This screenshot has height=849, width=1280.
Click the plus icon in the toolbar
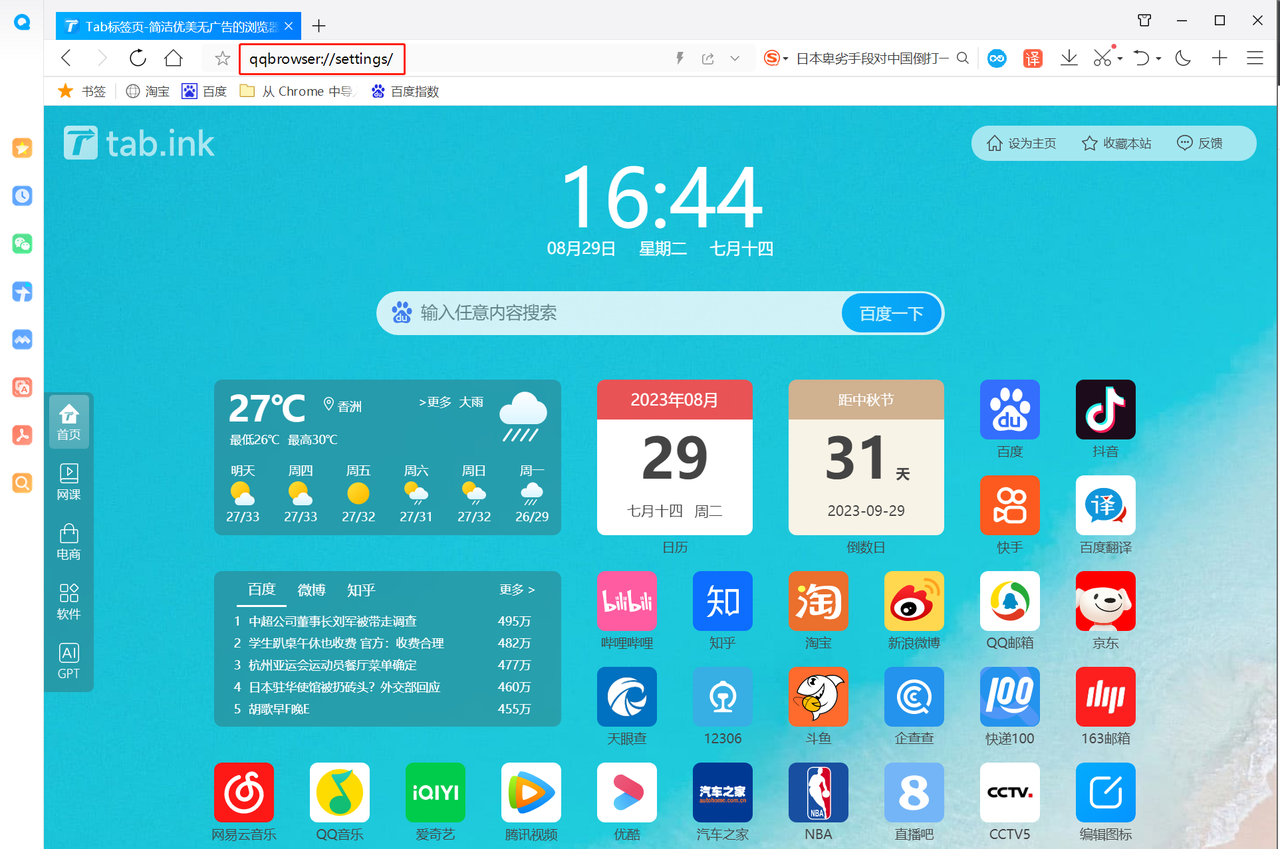point(1219,58)
